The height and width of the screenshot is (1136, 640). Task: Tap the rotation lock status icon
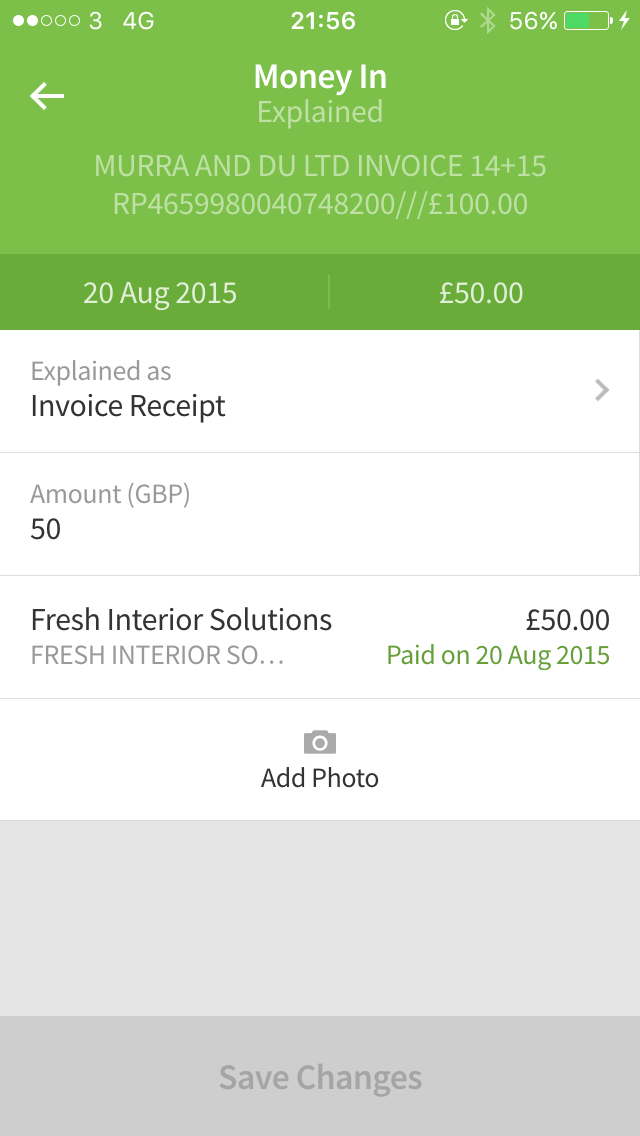click(455, 20)
